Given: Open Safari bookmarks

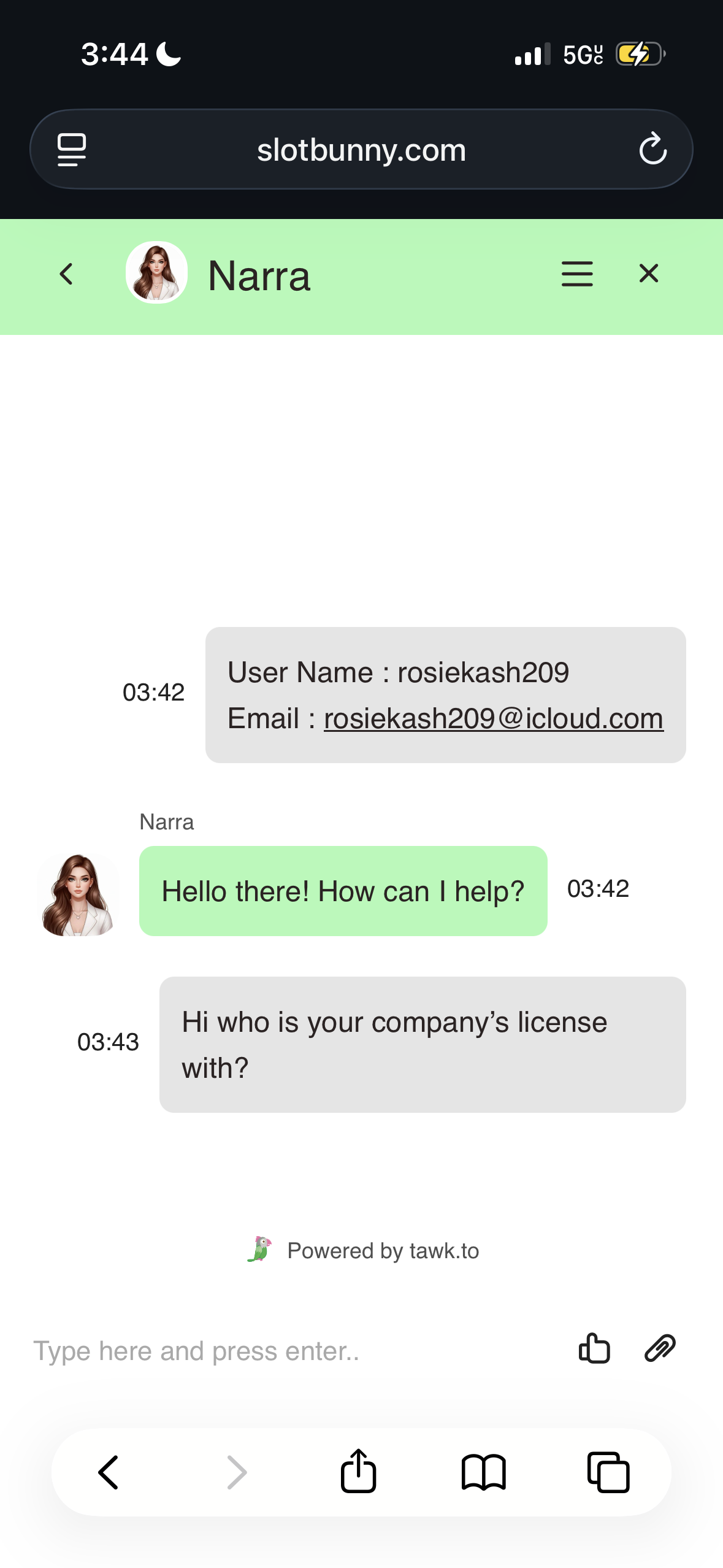Looking at the screenshot, I should [x=483, y=1472].
